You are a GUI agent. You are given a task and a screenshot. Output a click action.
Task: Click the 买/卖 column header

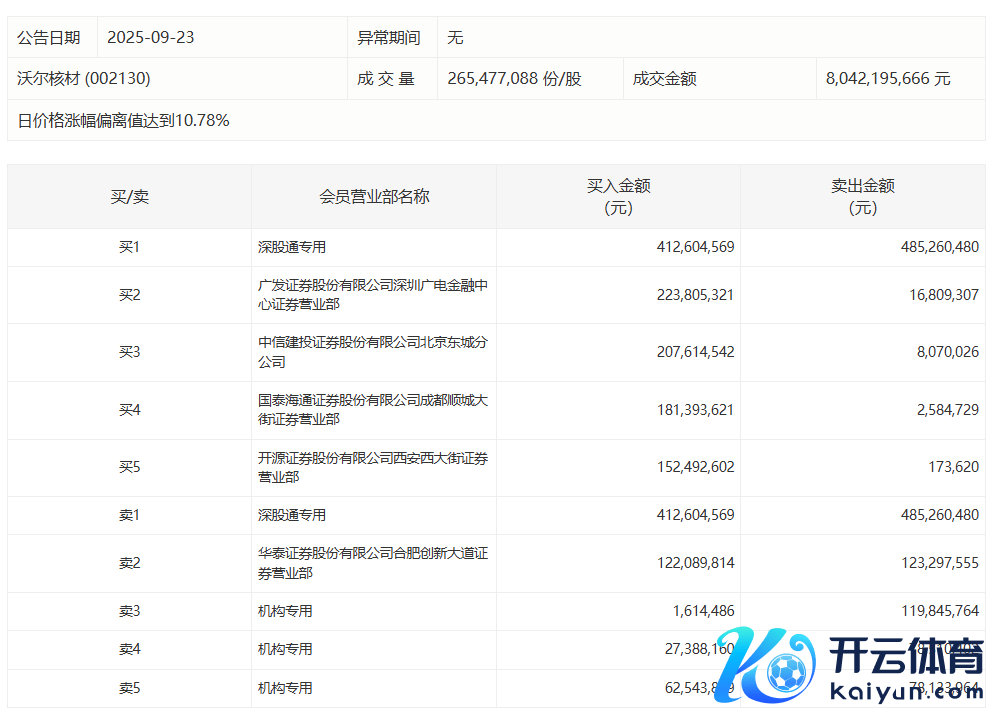pos(129,197)
